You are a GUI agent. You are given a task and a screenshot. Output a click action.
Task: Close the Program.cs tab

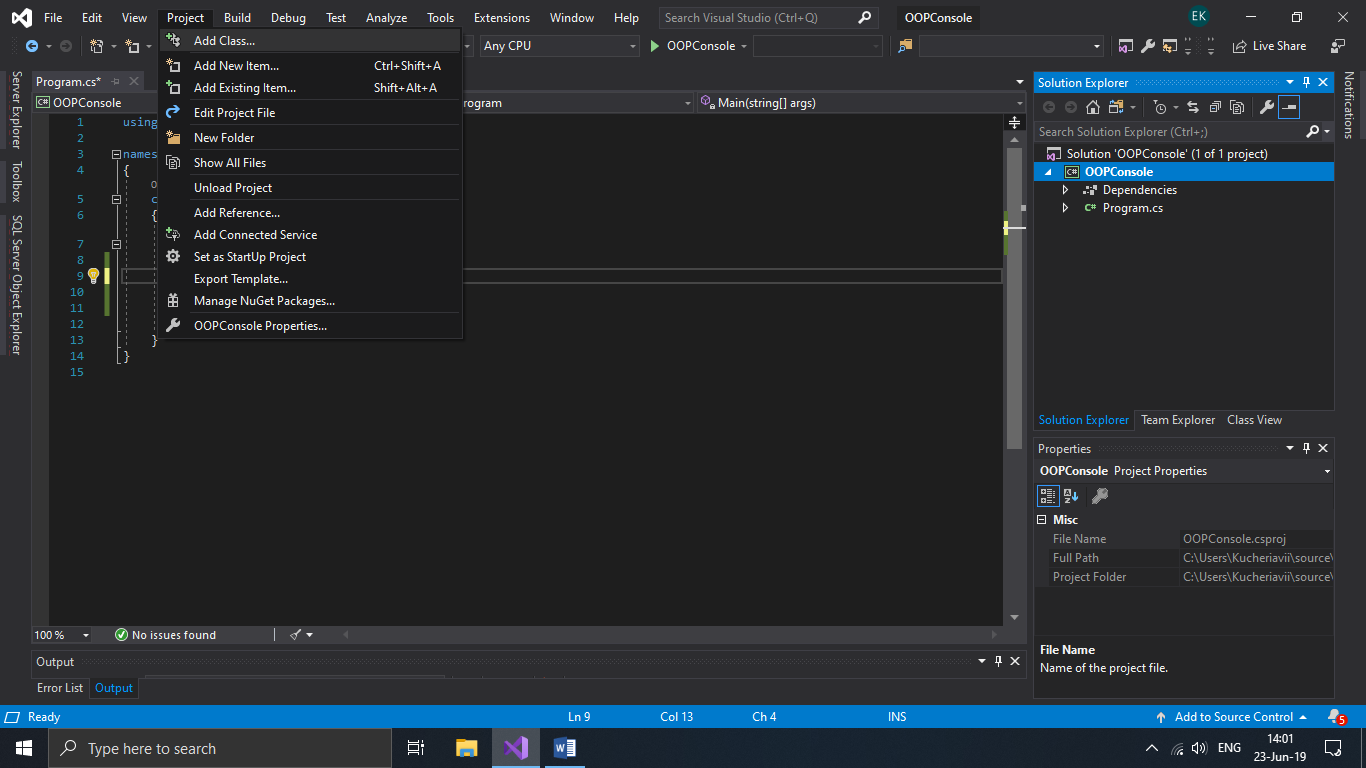(x=136, y=82)
